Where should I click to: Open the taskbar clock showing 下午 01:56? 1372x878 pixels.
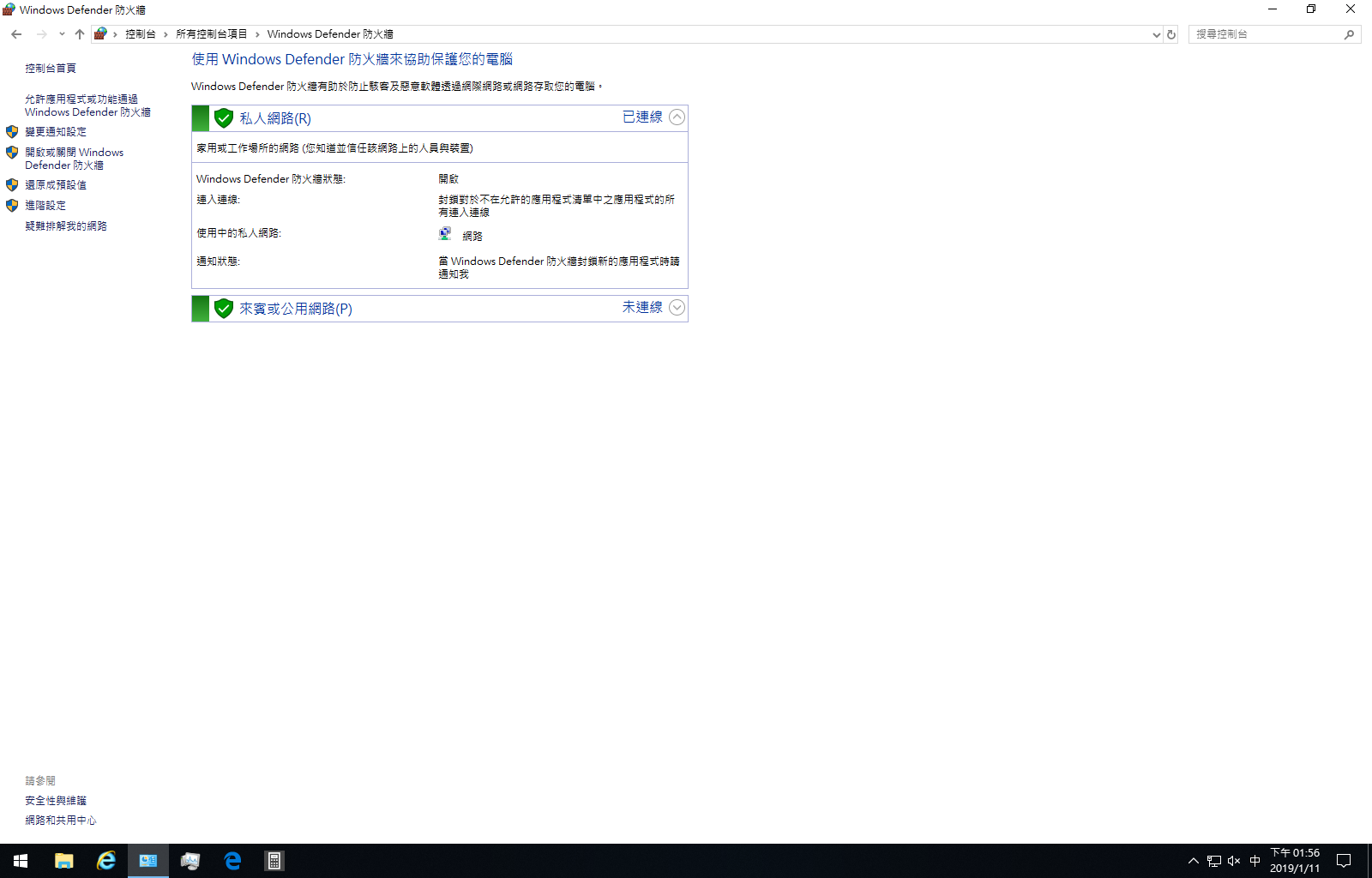coord(1295,861)
